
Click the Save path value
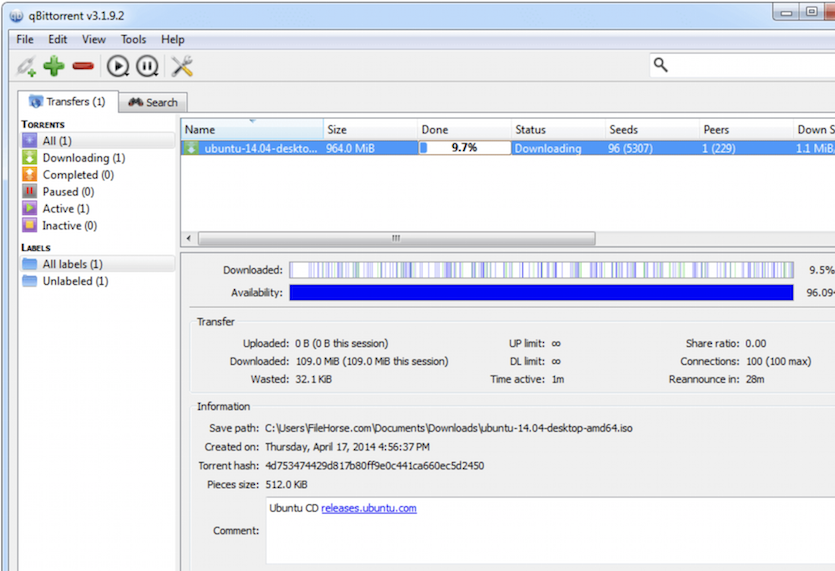click(x=449, y=428)
